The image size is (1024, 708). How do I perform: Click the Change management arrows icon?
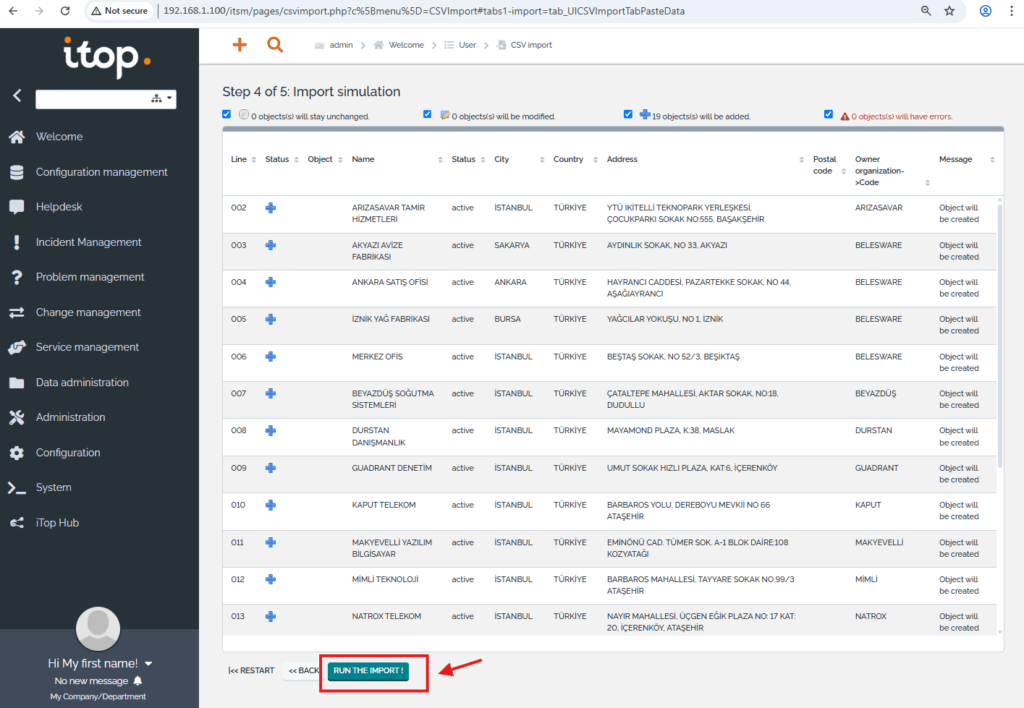17,312
